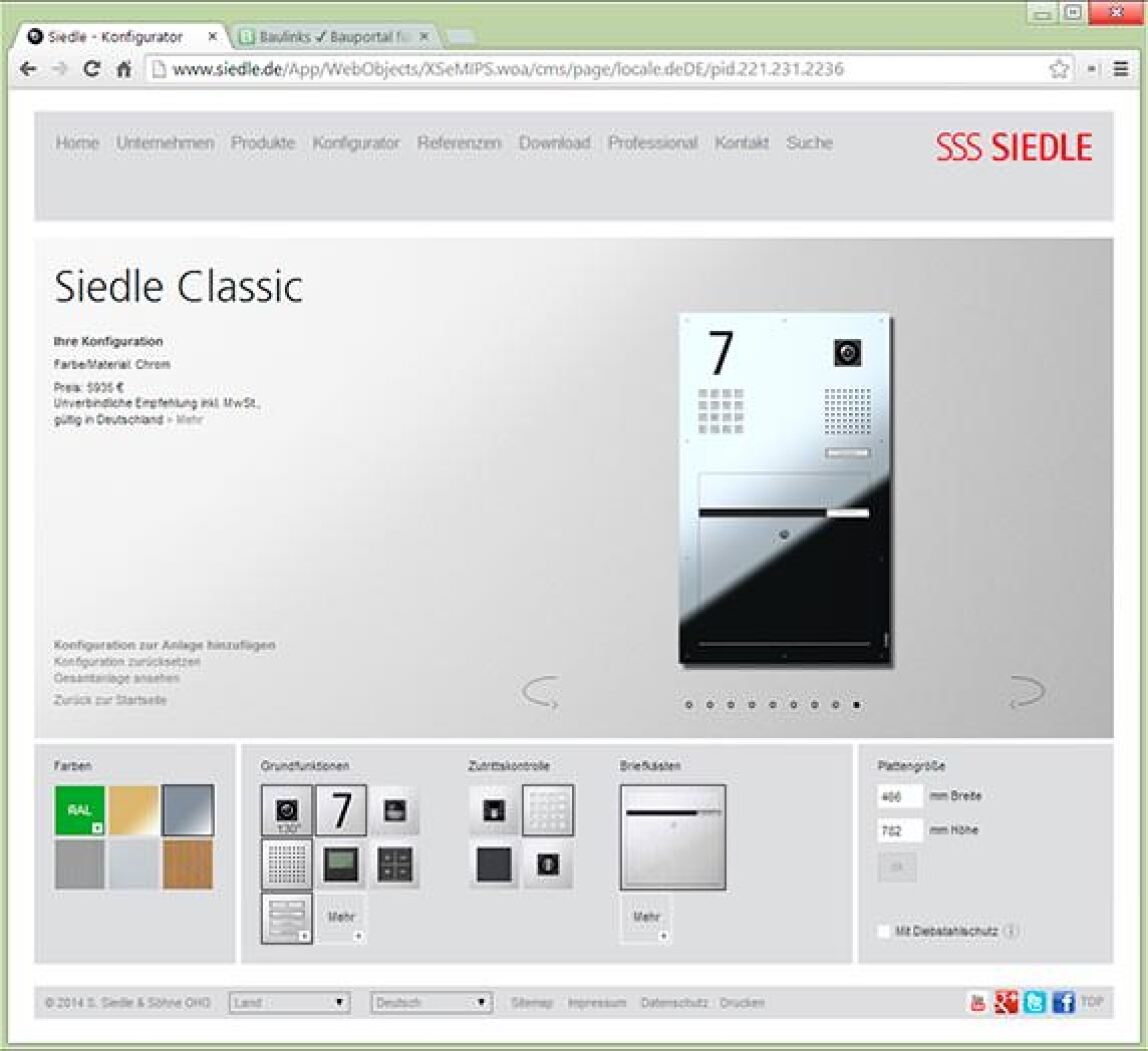The image size is (1148, 1051).
Task: Expand Mehr under Grundfunktionen
Action: pos(341,918)
